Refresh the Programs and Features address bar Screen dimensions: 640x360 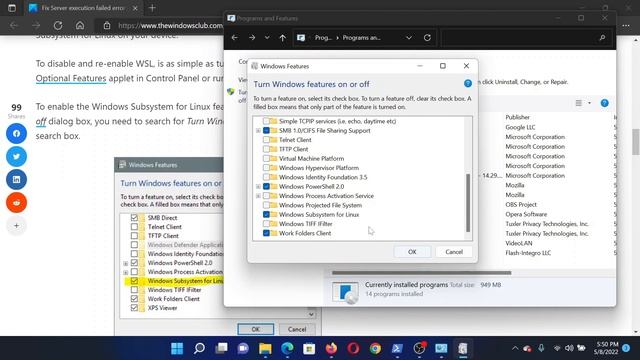point(427,38)
